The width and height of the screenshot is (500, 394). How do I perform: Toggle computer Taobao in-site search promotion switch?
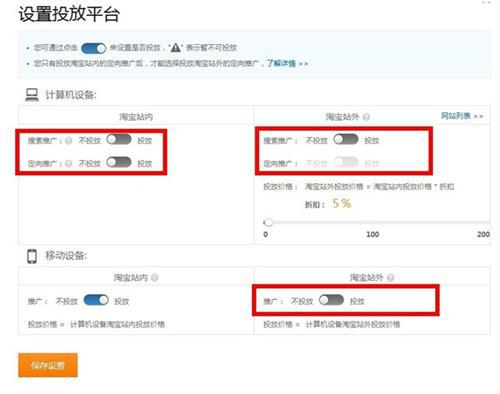[119, 139]
